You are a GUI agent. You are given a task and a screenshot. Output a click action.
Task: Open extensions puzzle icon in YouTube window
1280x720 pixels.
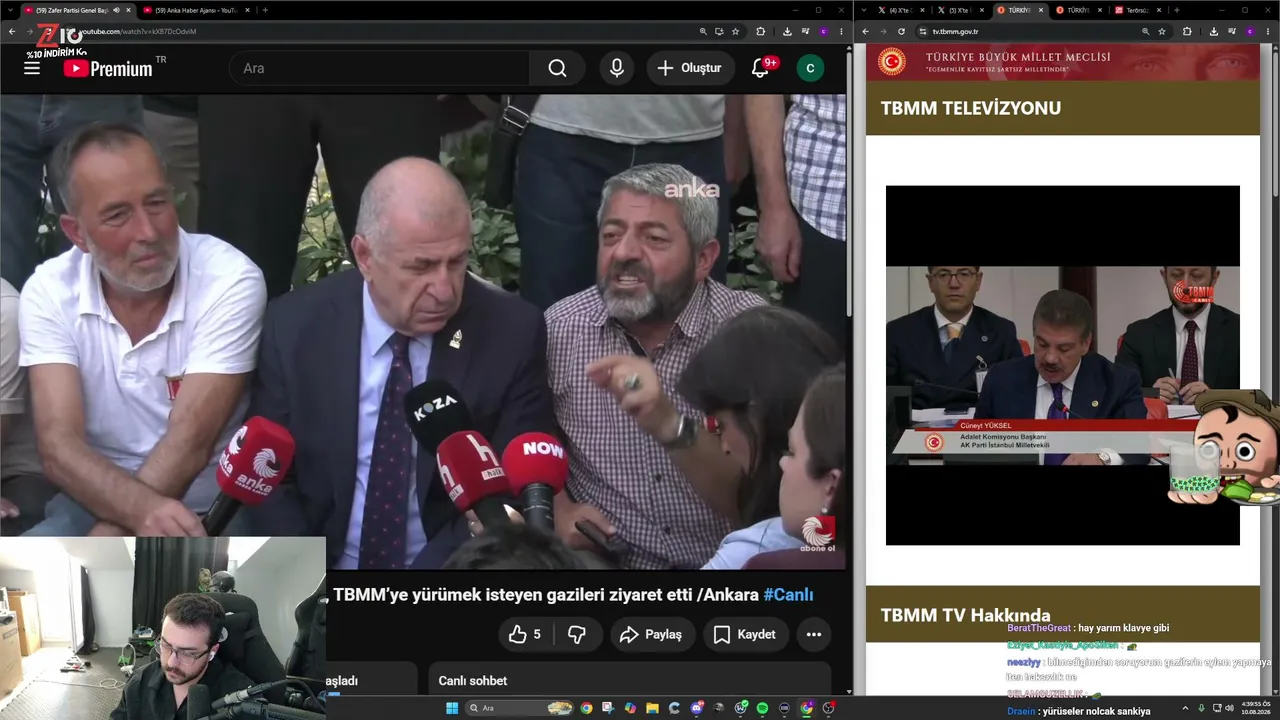tap(761, 32)
